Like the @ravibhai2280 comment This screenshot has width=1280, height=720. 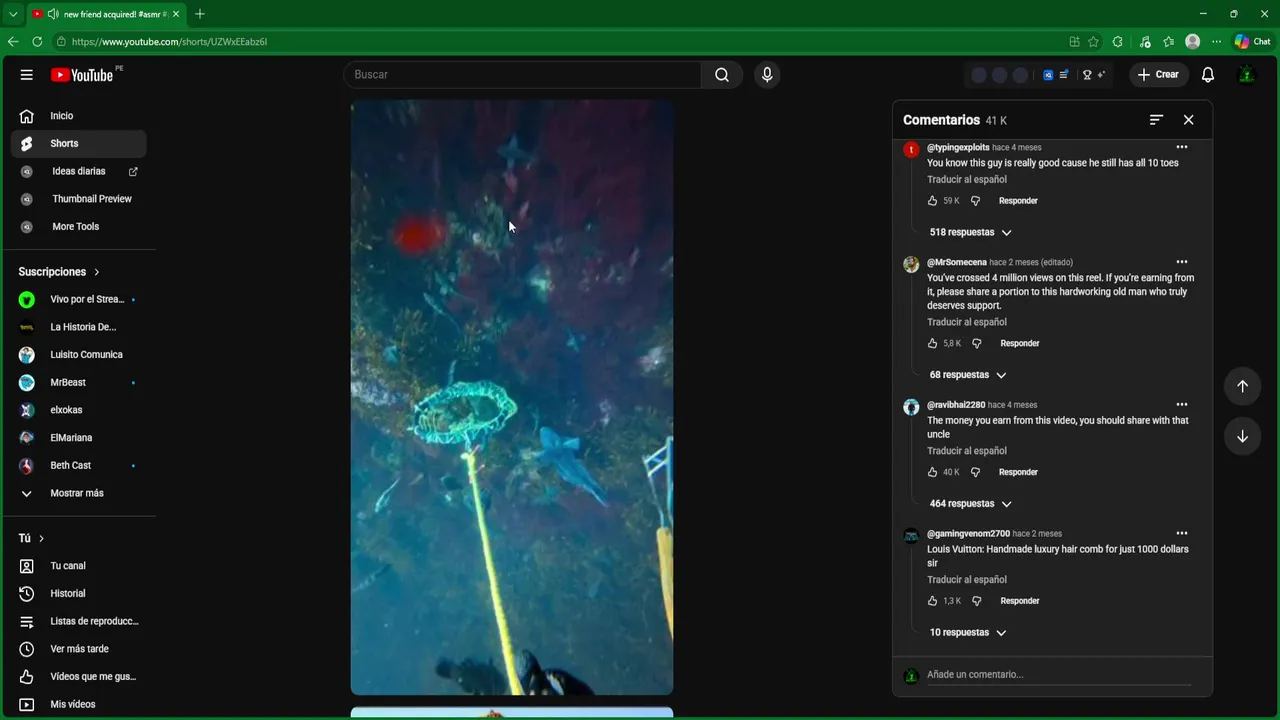(933, 472)
